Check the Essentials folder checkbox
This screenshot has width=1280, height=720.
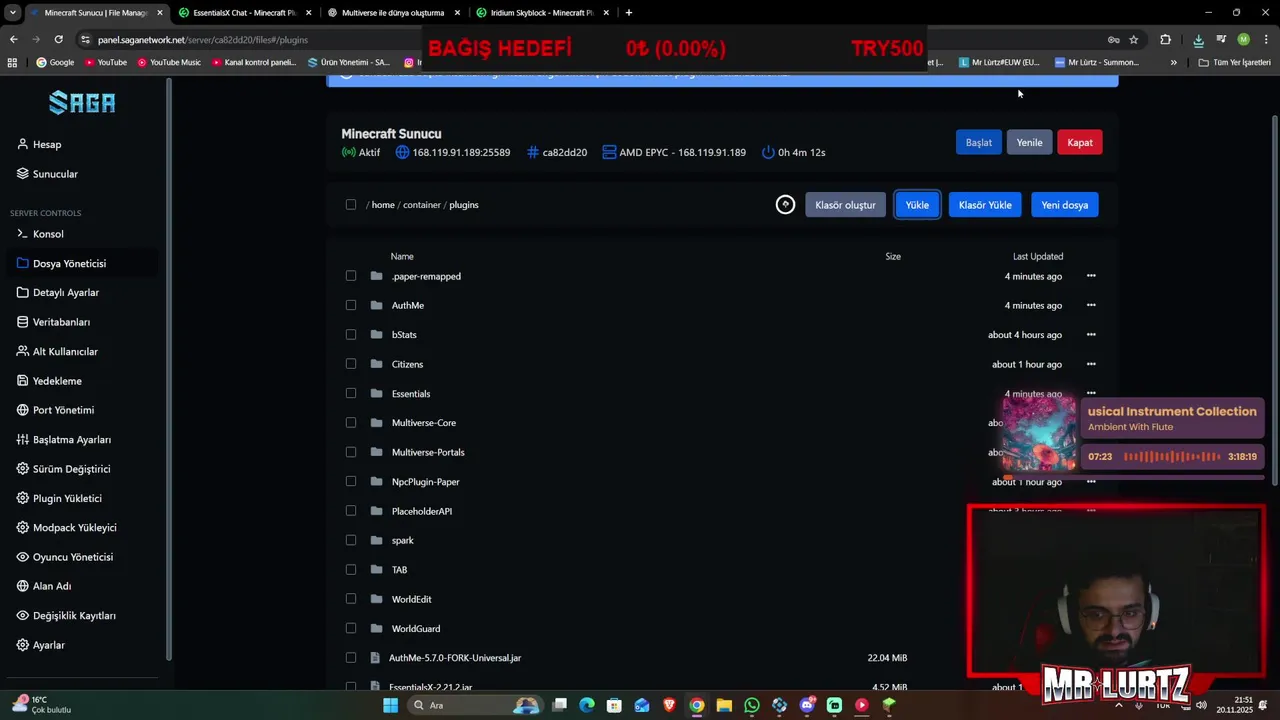(x=351, y=394)
